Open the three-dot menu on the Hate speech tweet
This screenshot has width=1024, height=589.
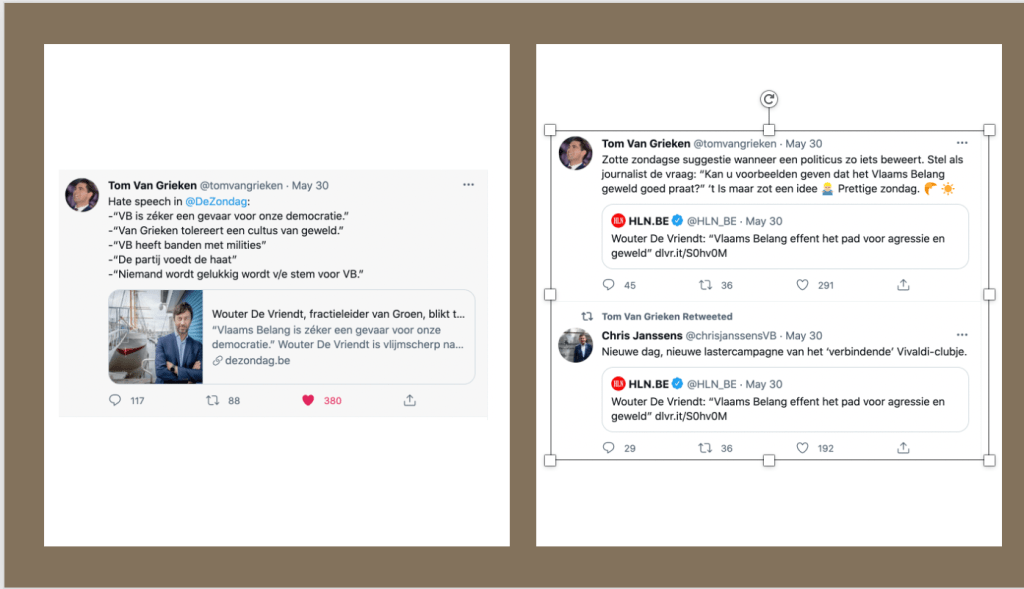[468, 185]
